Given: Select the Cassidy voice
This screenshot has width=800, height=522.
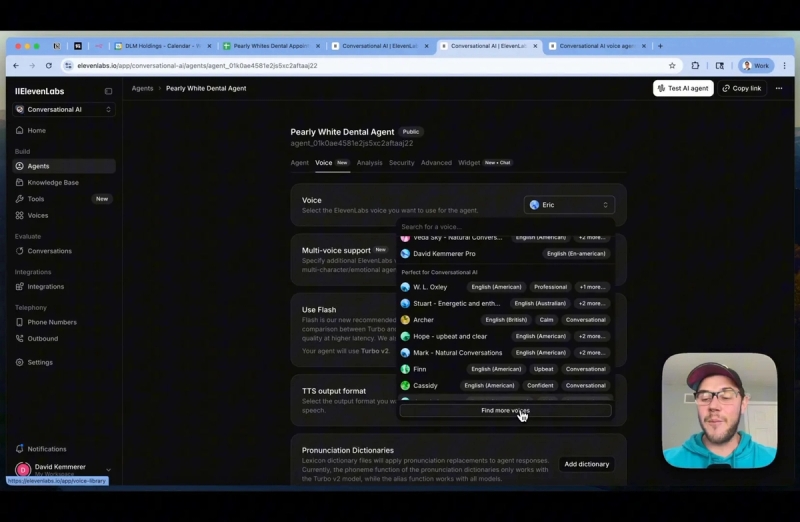Looking at the screenshot, I should coord(505,385).
